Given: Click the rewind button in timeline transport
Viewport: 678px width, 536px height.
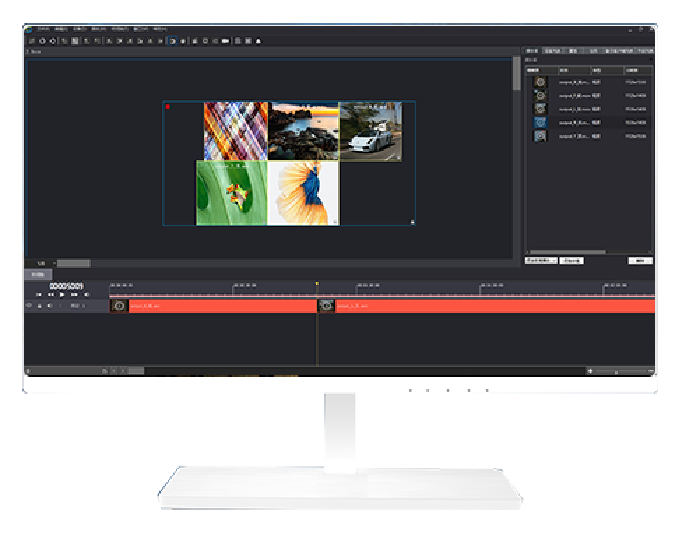Looking at the screenshot, I should (x=51, y=294).
